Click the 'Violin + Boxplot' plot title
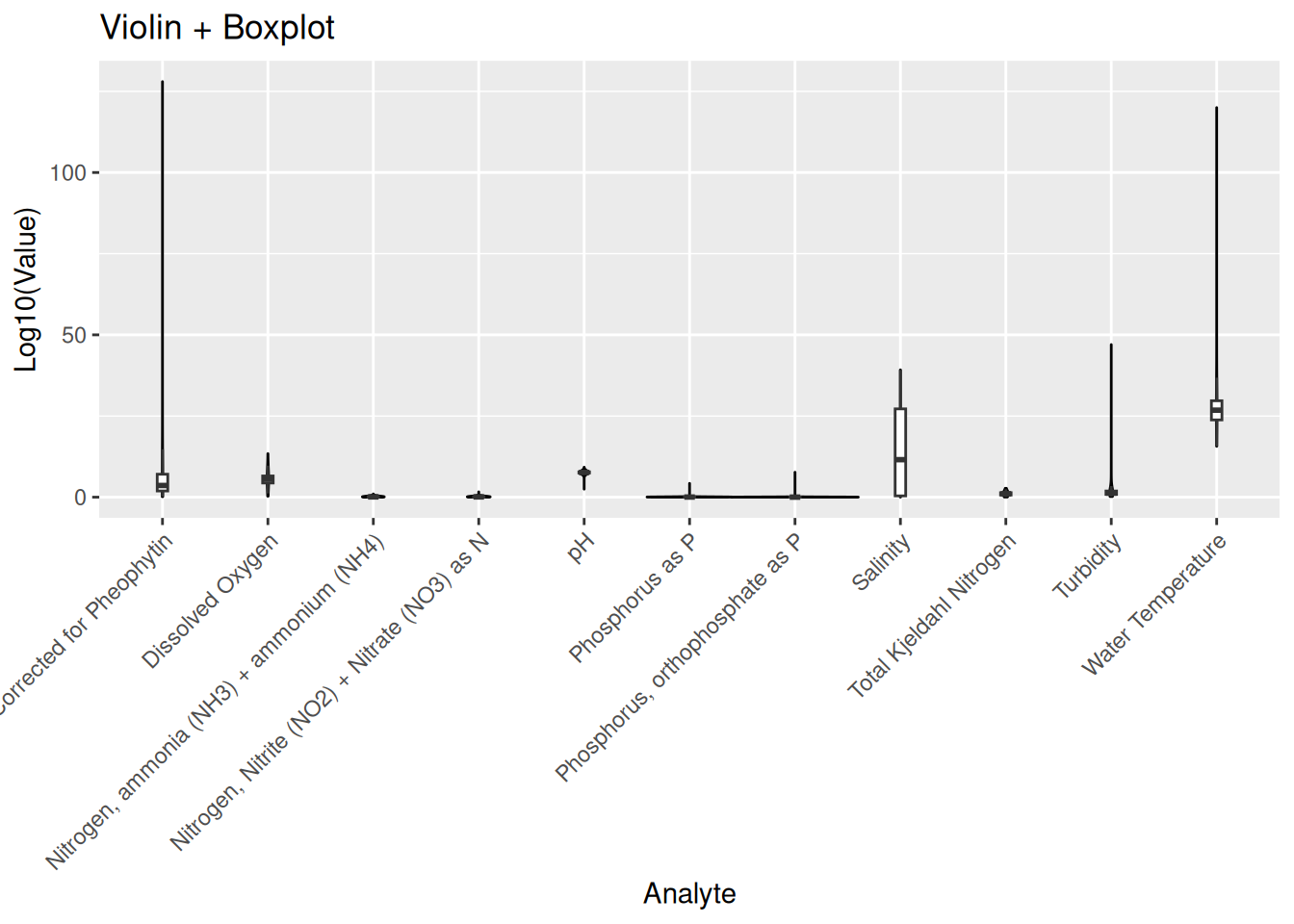Image resolution: width=1294 pixels, height=924 pixels. tap(217, 28)
